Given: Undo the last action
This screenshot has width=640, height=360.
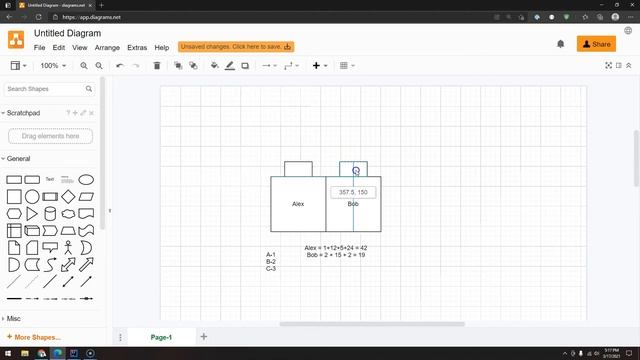Looking at the screenshot, I should 120,66.
